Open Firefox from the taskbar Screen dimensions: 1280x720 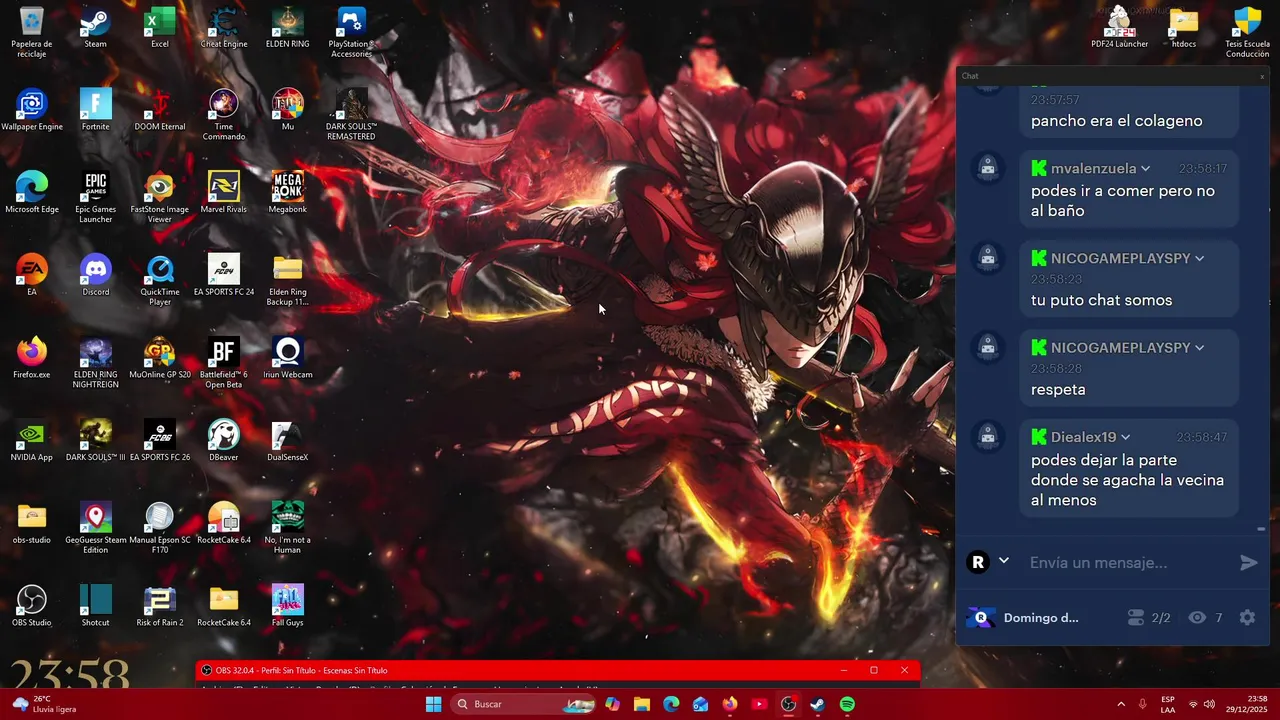[x=730, y=704]
